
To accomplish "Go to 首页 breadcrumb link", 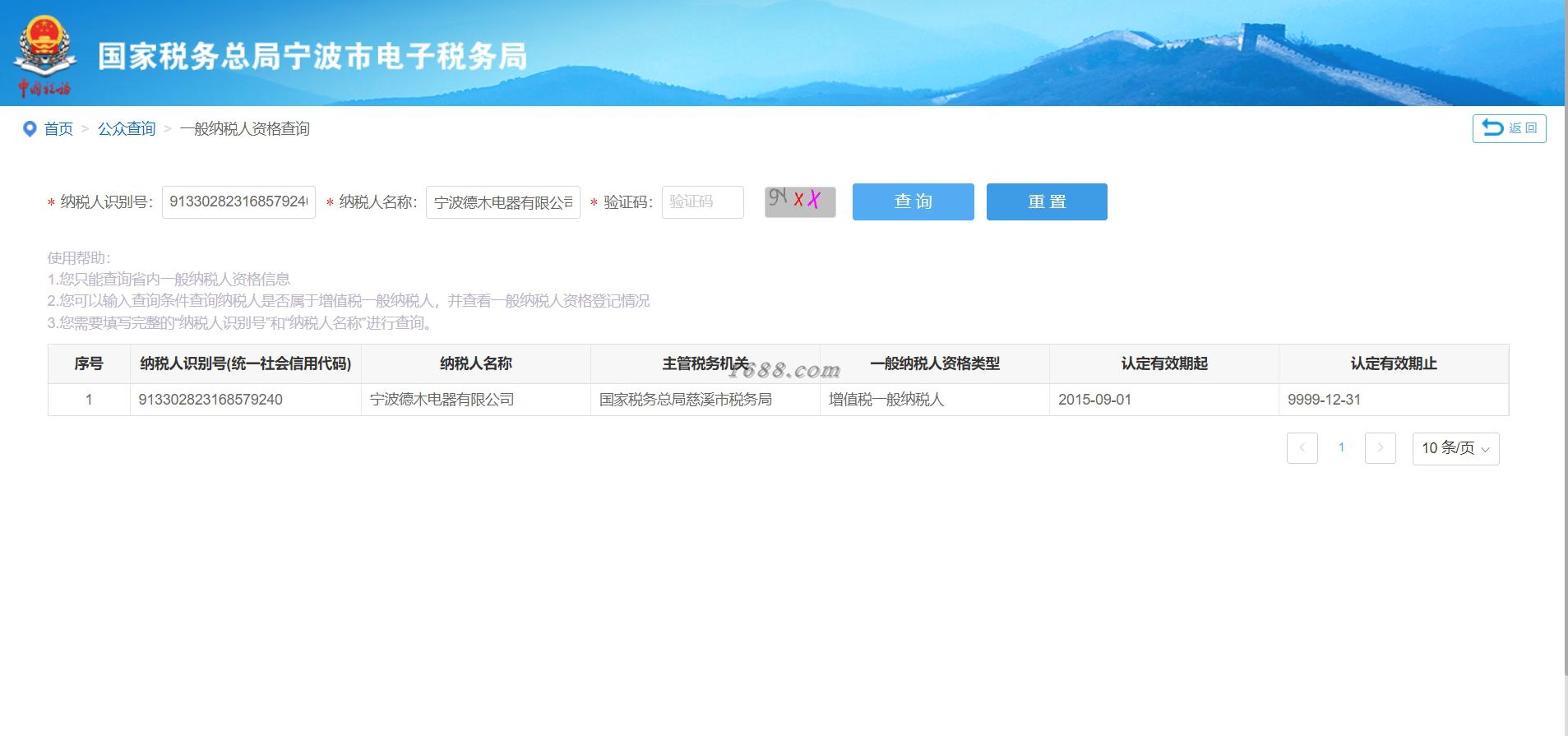I will tap(58, 129).
